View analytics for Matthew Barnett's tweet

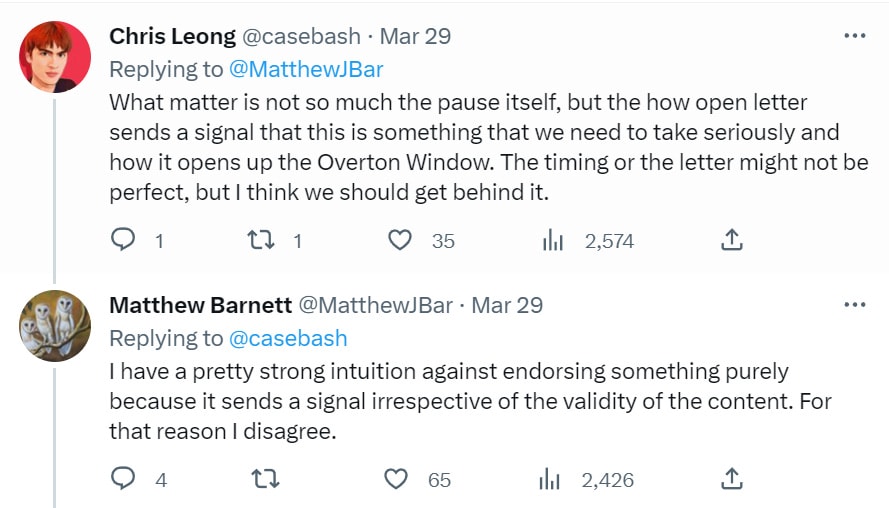pyautogui.click(x=549, y=480)
